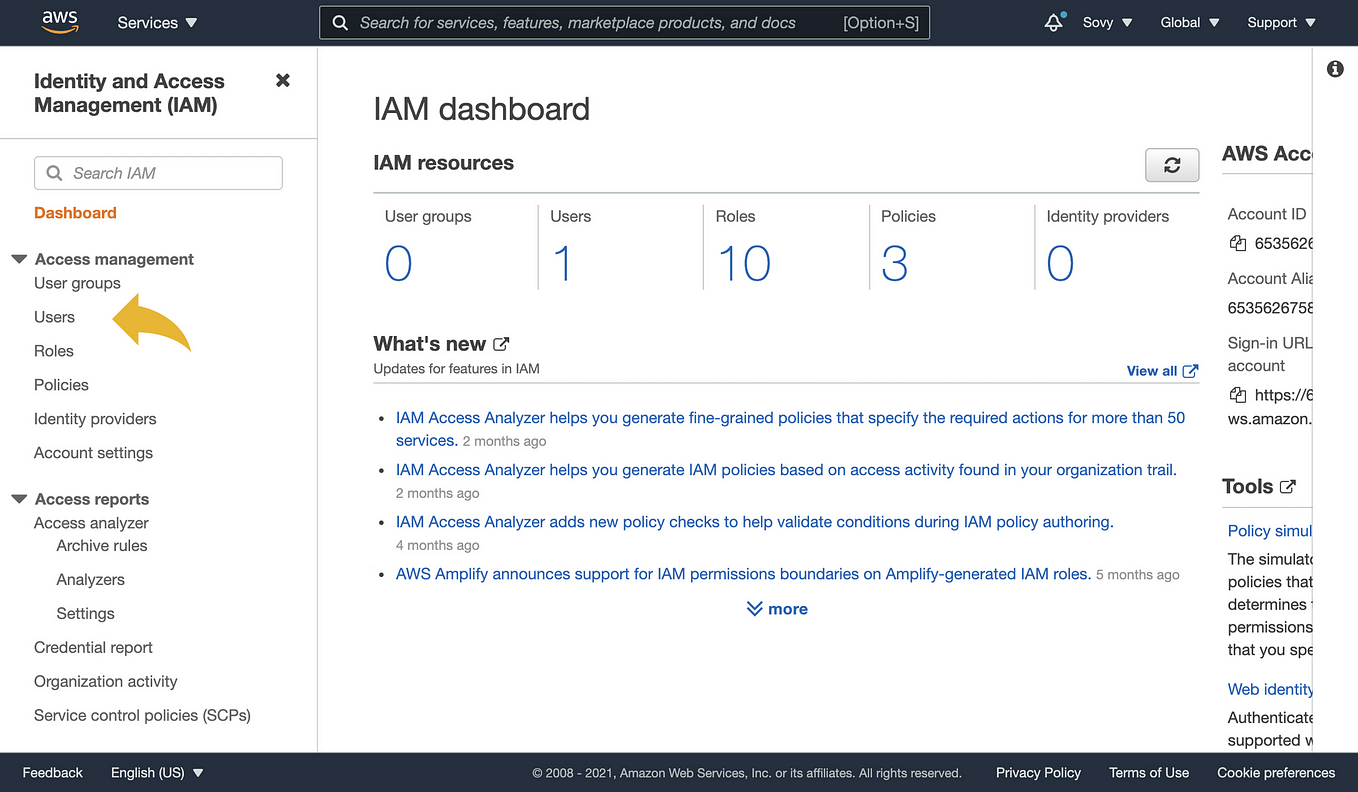Open Access analyzer in the sidebar
The height and width of the screenshot is (792, 1358).
point(91,523)
